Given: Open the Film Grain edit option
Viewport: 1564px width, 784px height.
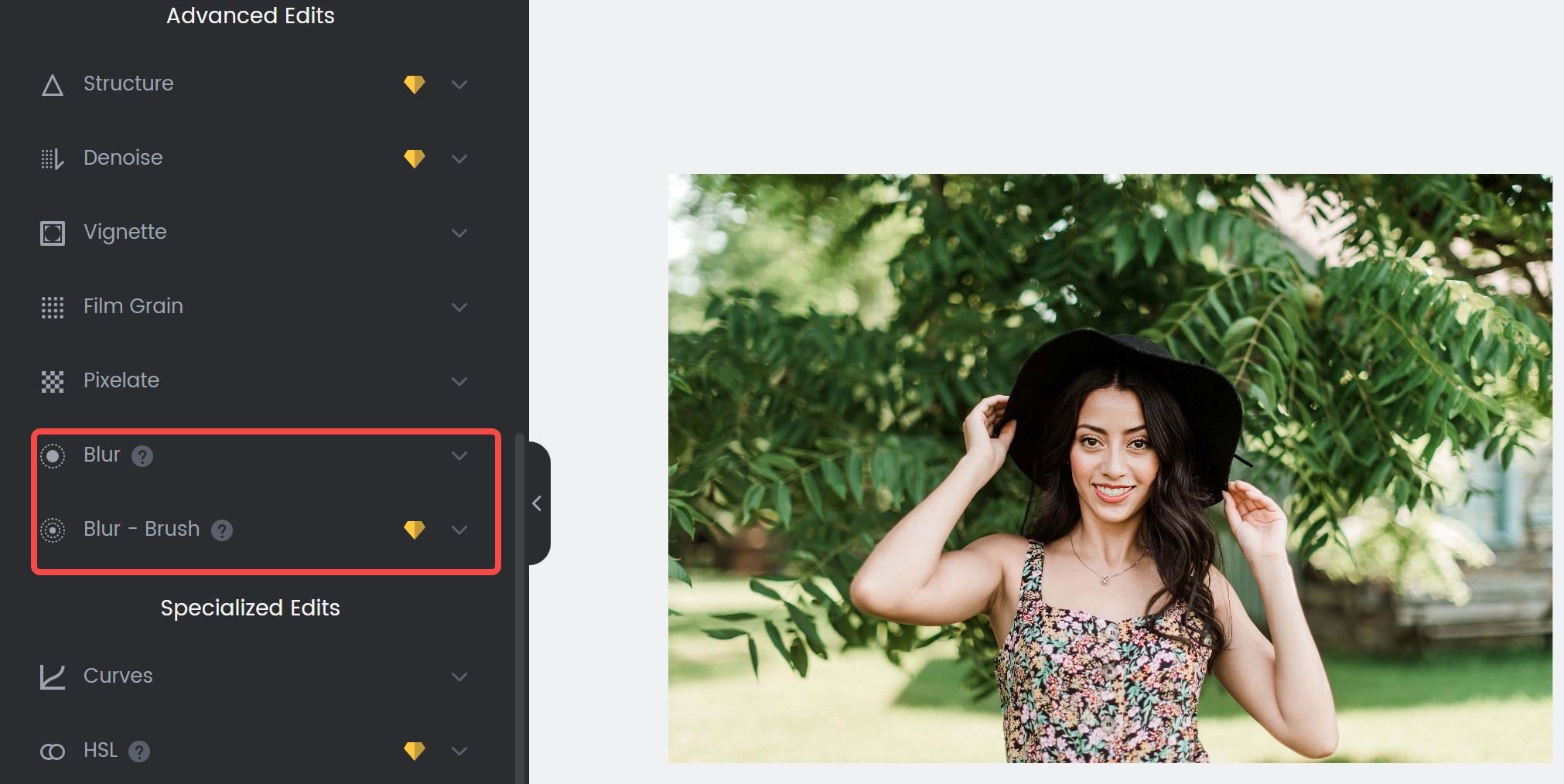Looking at the screenshot, I should pos(254,307).
